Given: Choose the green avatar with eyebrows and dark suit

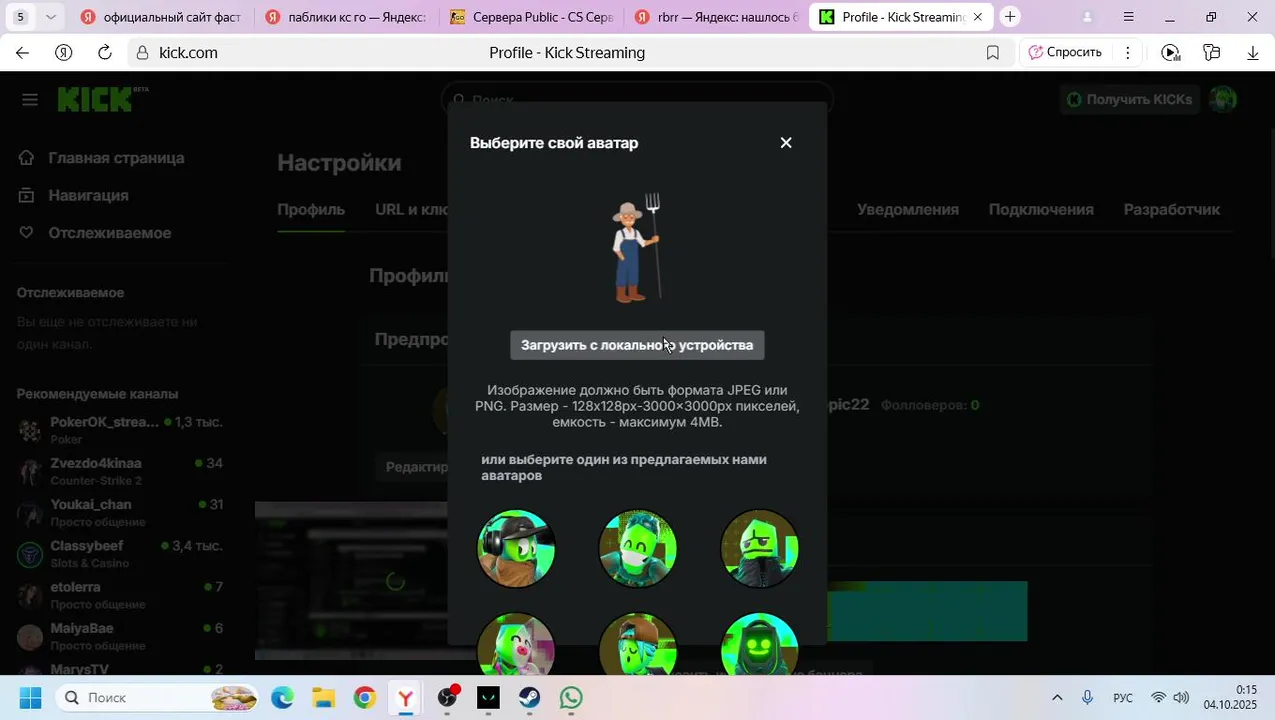Looking at the screenshot, I should click(x=759, y=548).
